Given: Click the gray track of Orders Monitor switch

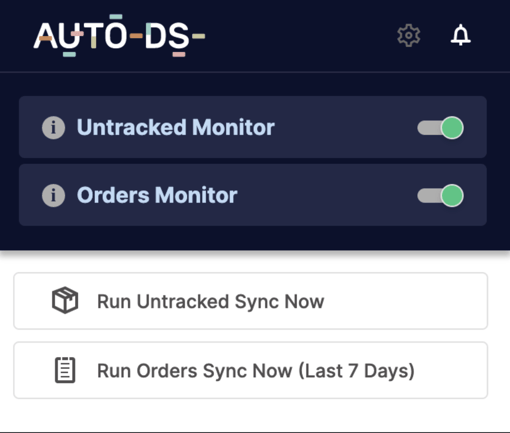Looking at the screenshot, I should (x=428, y=196).
